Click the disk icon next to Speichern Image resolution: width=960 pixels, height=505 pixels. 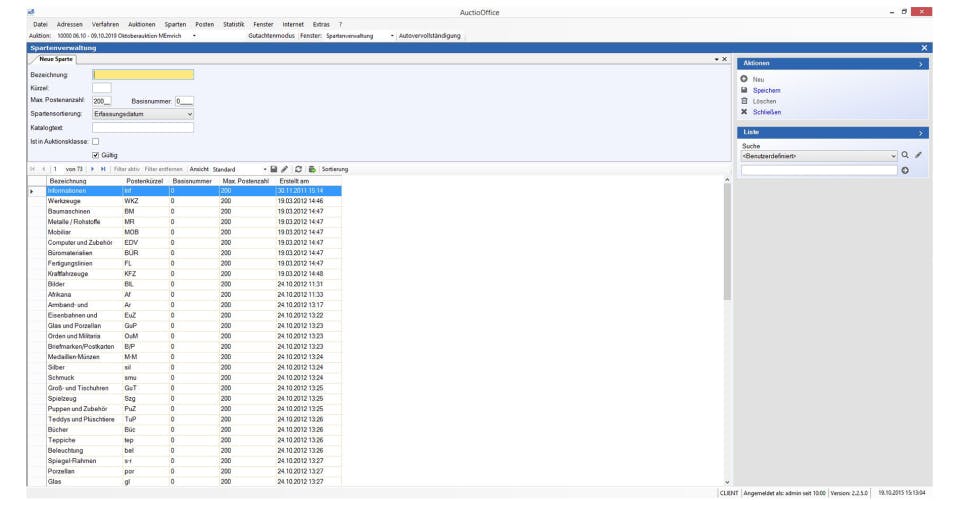(744, 90)
